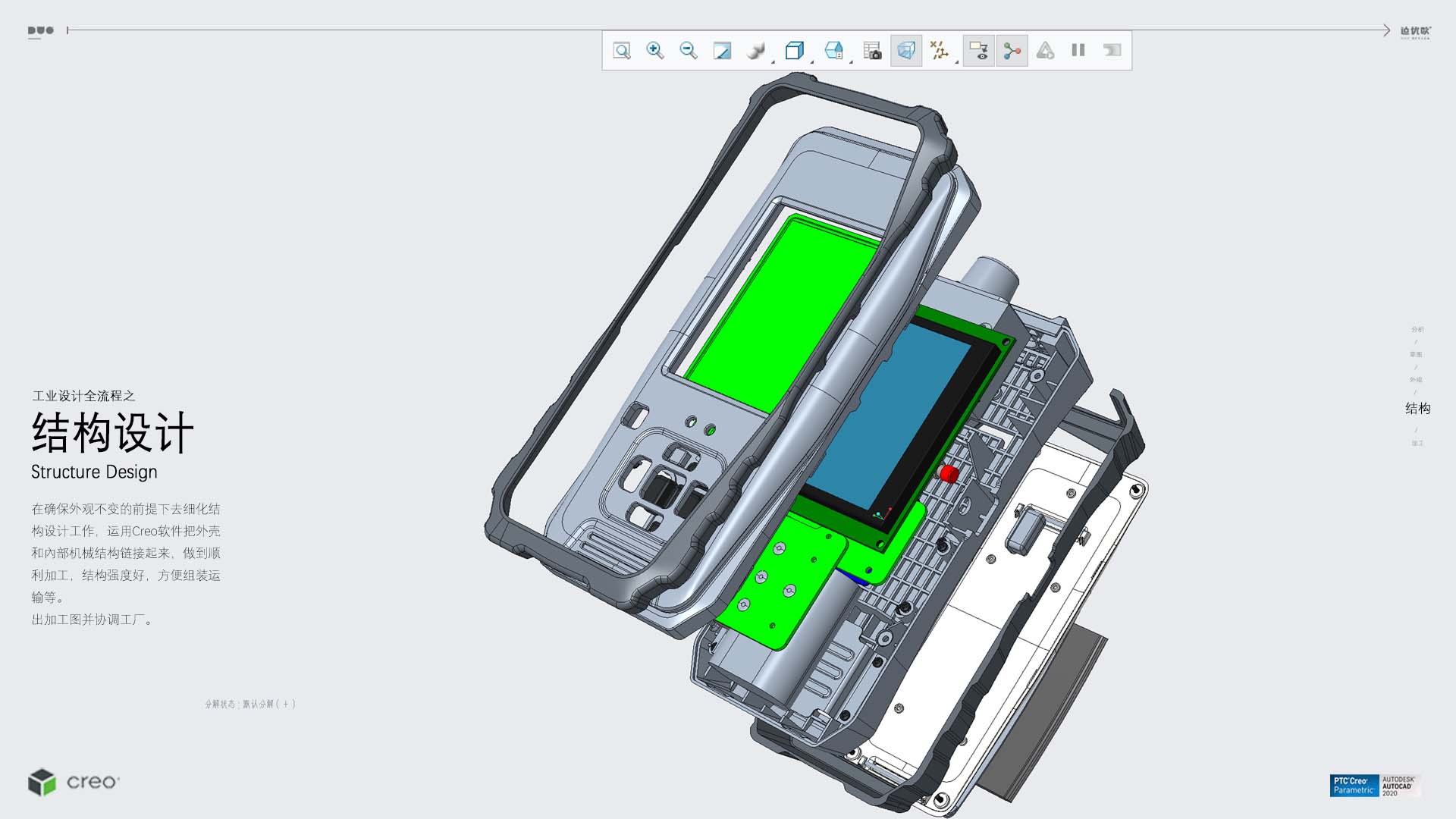
Task: Toggle the Perspective View button
Action: 906,51
